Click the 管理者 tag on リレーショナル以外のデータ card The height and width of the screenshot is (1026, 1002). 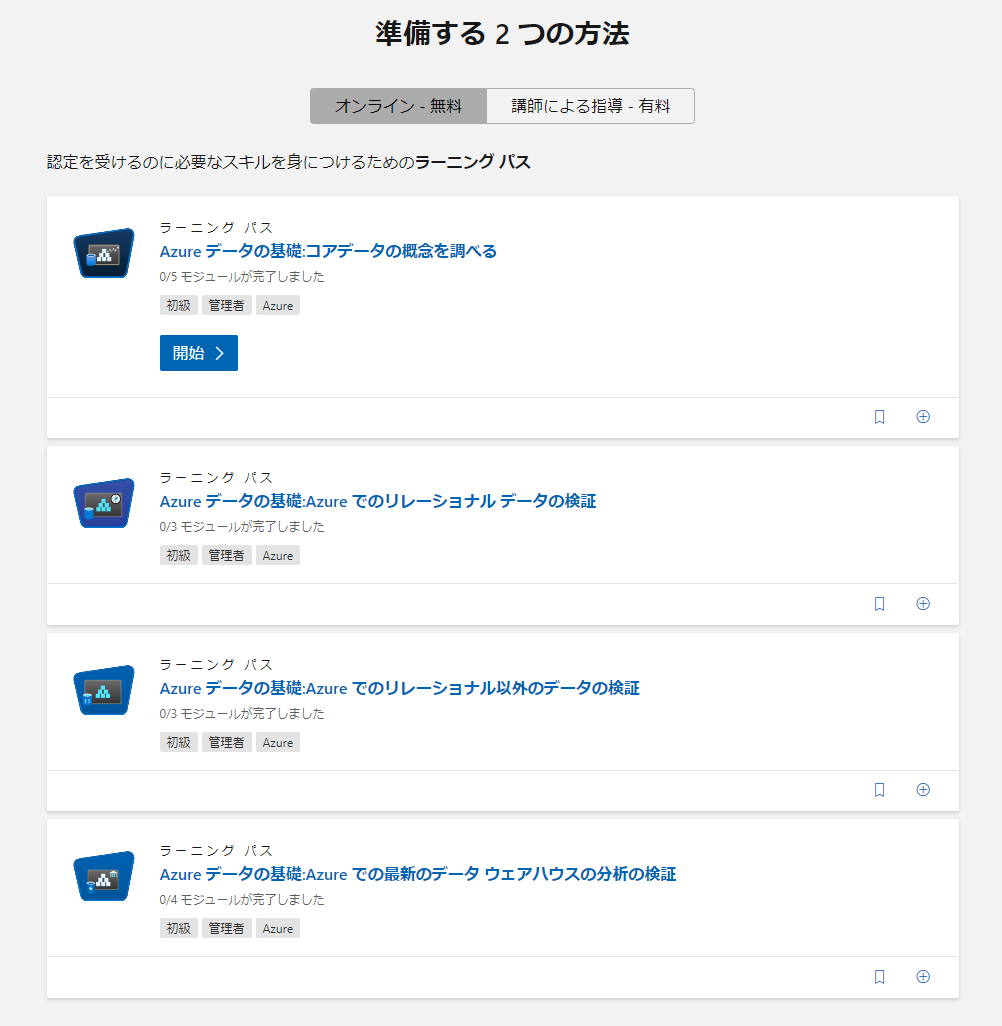[226, 743]
